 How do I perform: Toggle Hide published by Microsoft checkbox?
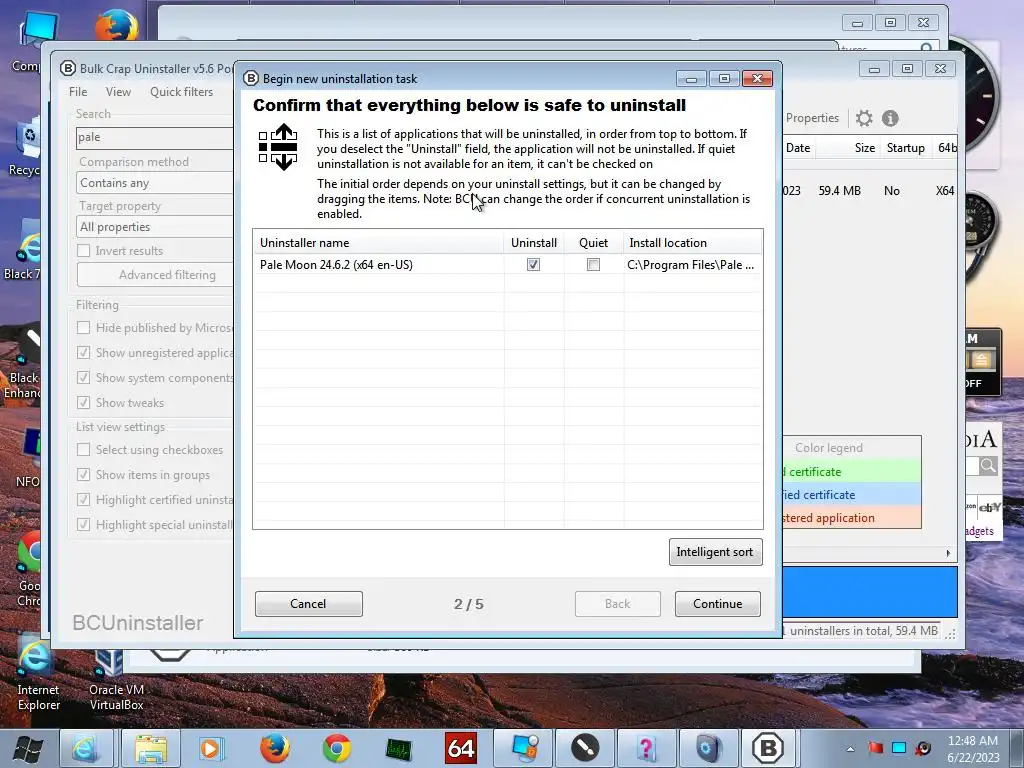pos(83,328)
